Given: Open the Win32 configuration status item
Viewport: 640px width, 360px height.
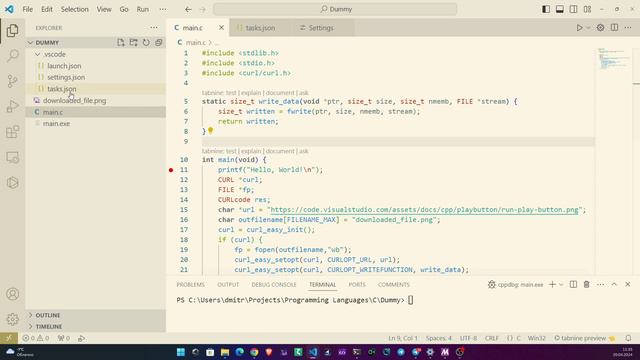Looking at the screenshot, I should click(537, 338).
